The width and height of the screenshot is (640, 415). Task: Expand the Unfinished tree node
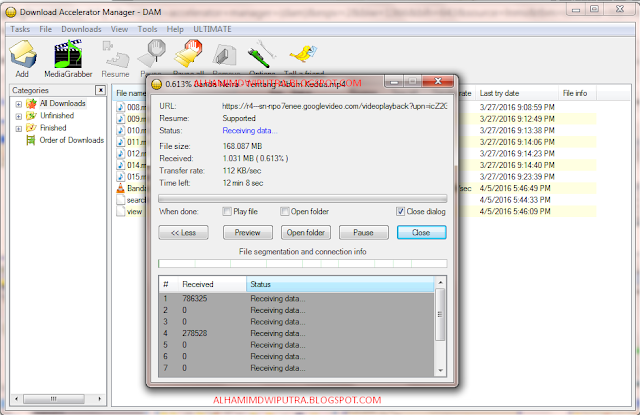(x=19, y=116)
